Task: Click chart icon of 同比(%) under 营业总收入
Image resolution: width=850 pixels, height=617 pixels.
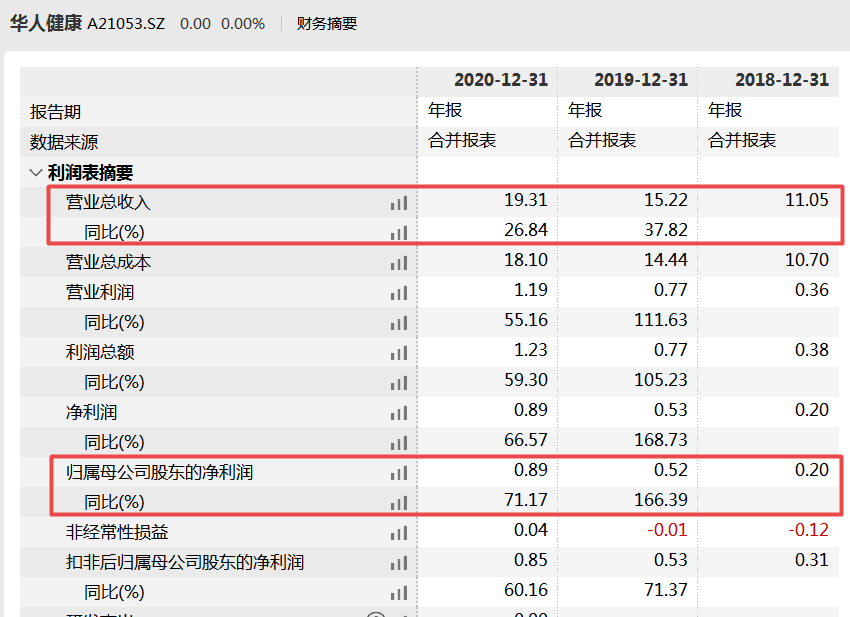Action: 399,232
